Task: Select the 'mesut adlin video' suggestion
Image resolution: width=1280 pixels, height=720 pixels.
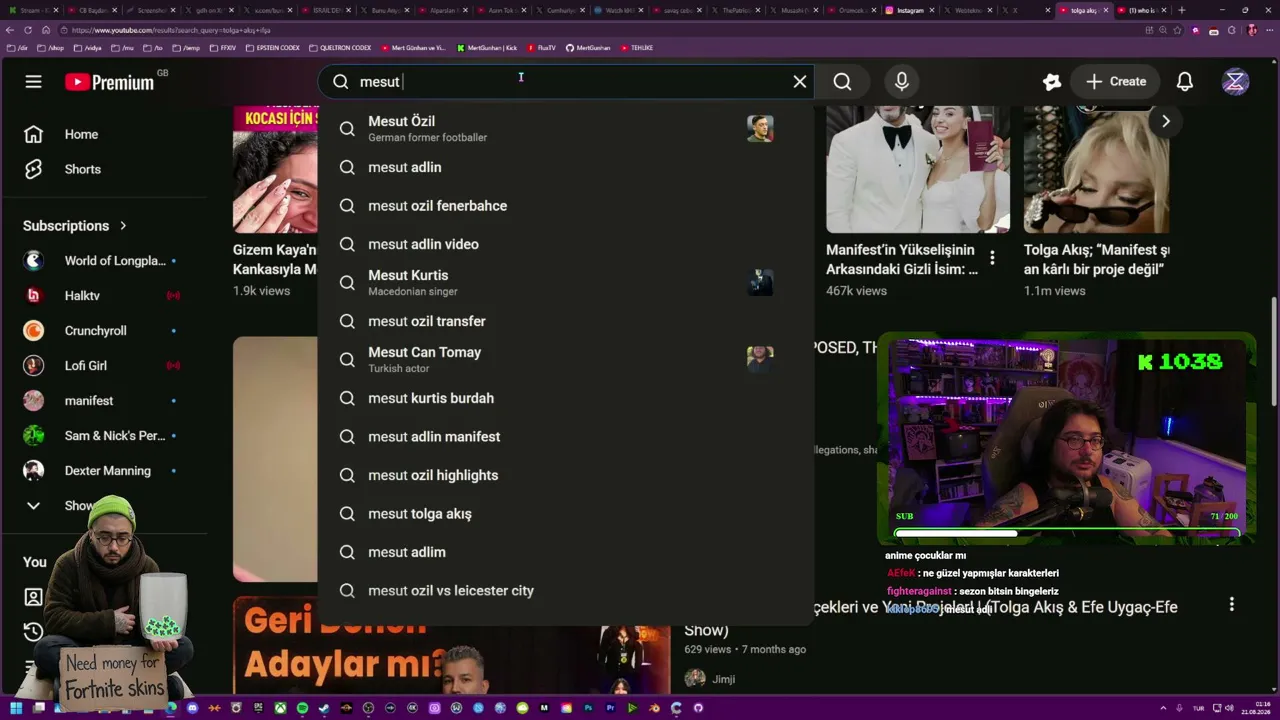Action: (x=566, y=244)
